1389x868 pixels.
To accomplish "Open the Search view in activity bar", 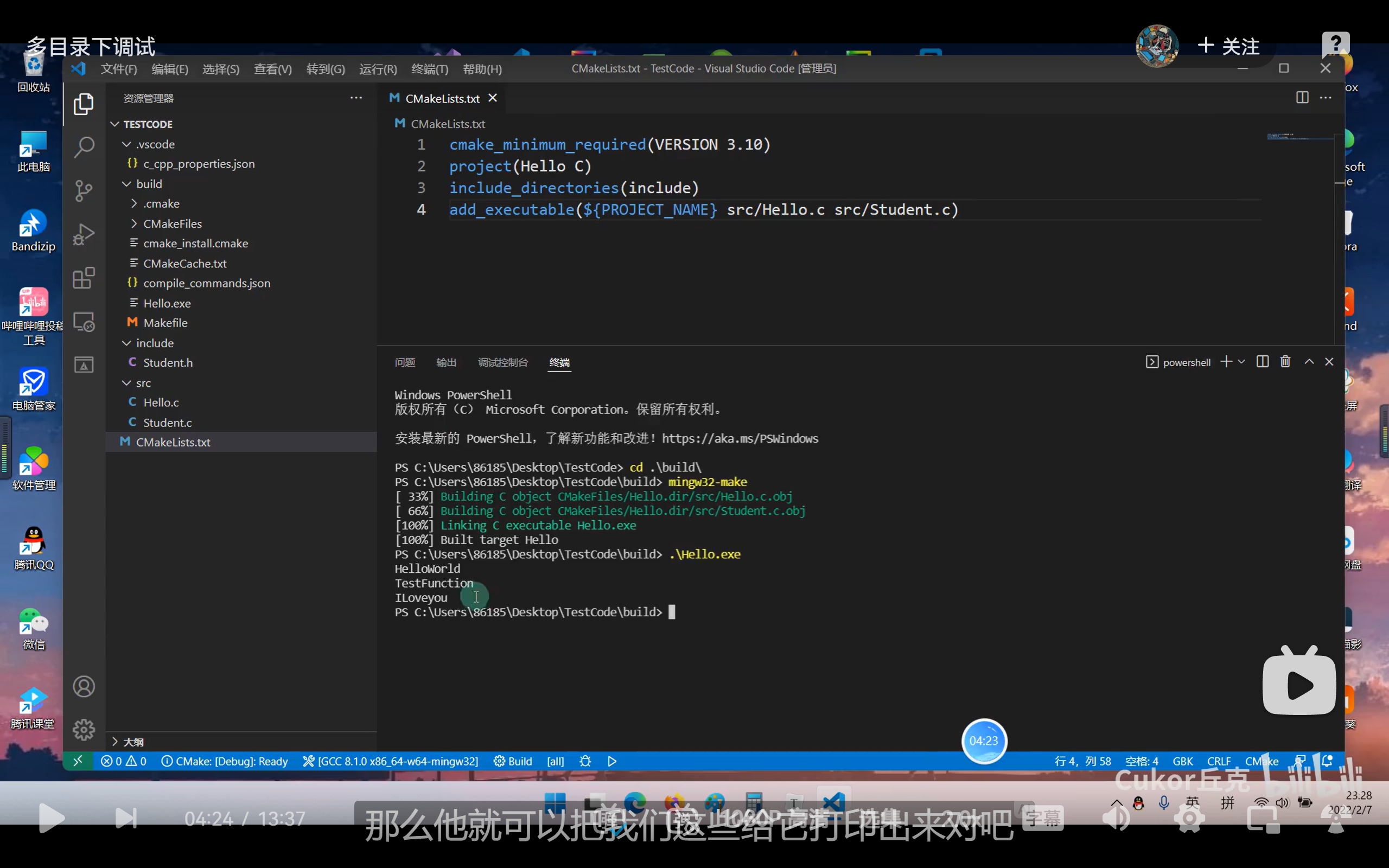I will (x=84, y=147).
